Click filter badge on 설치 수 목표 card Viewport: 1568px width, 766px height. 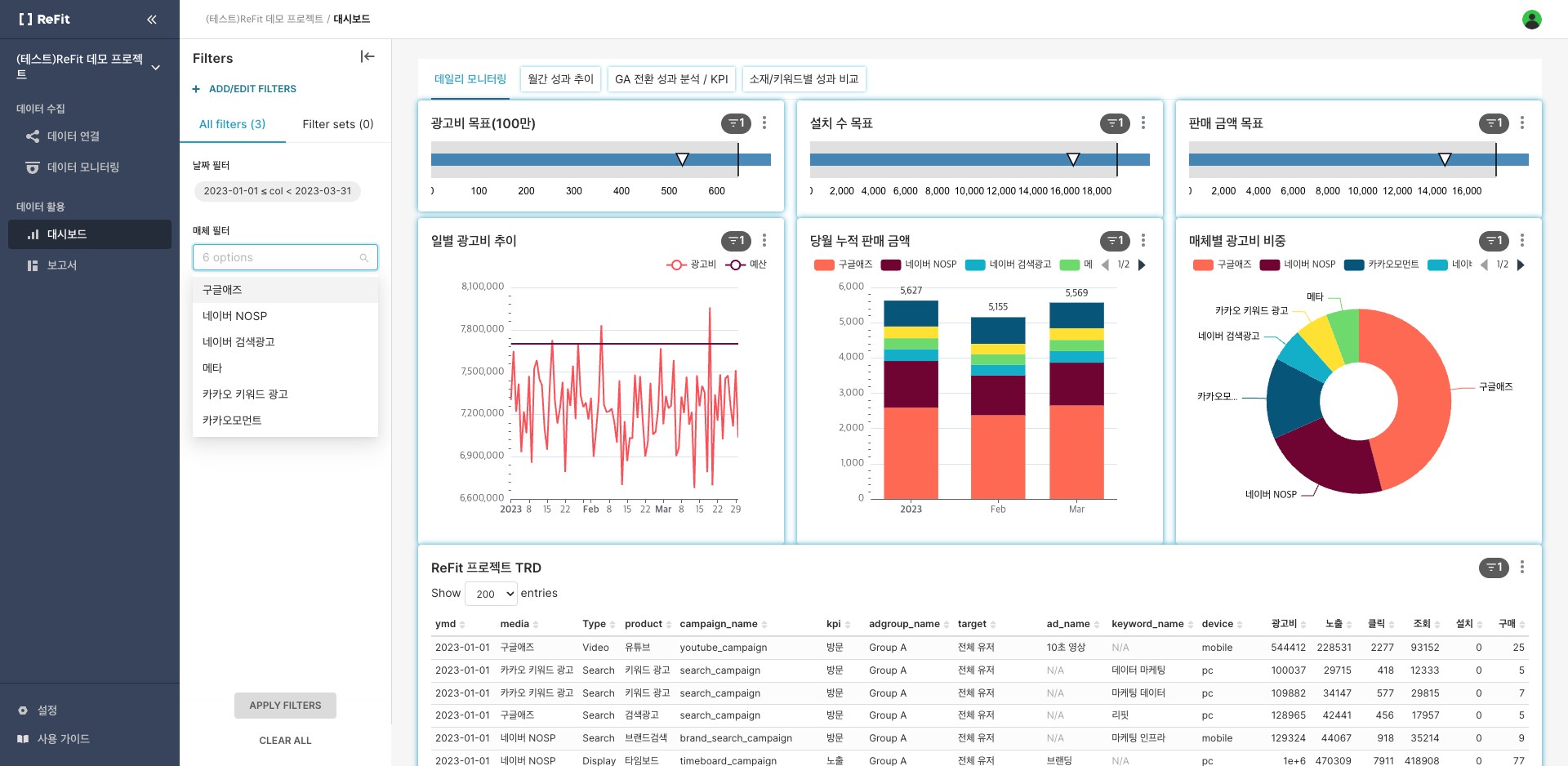(1115, 123)
